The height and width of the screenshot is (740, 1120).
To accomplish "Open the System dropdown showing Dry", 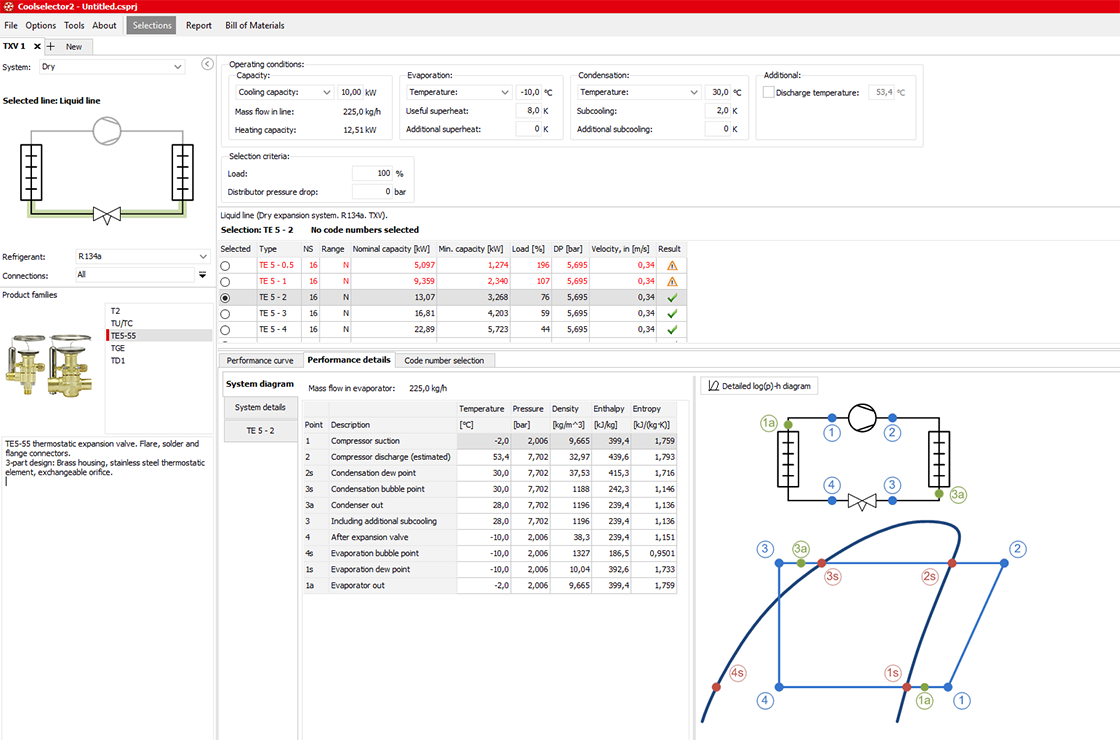I will click(112, 66).
